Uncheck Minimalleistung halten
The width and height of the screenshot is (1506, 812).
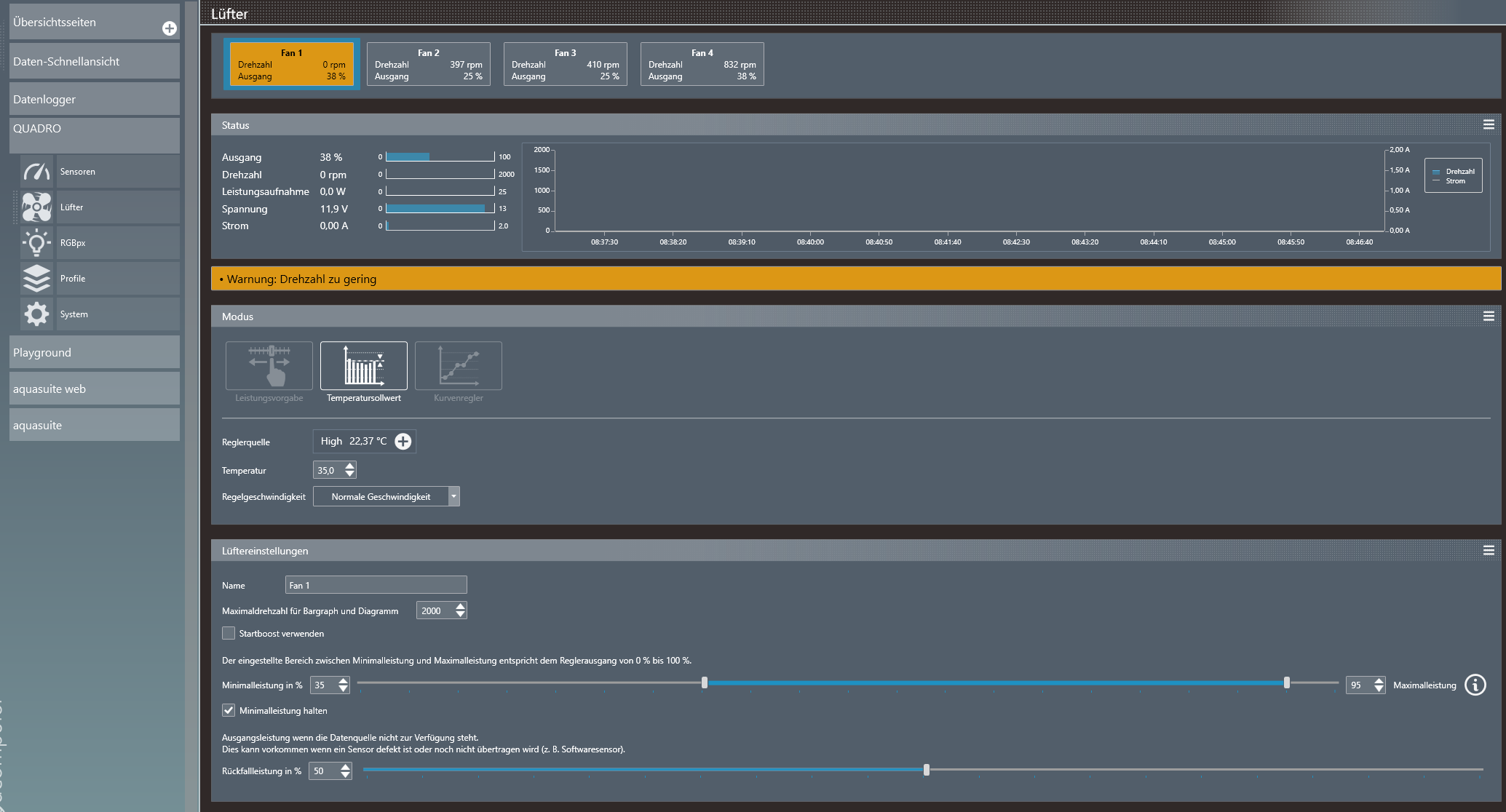229,710
